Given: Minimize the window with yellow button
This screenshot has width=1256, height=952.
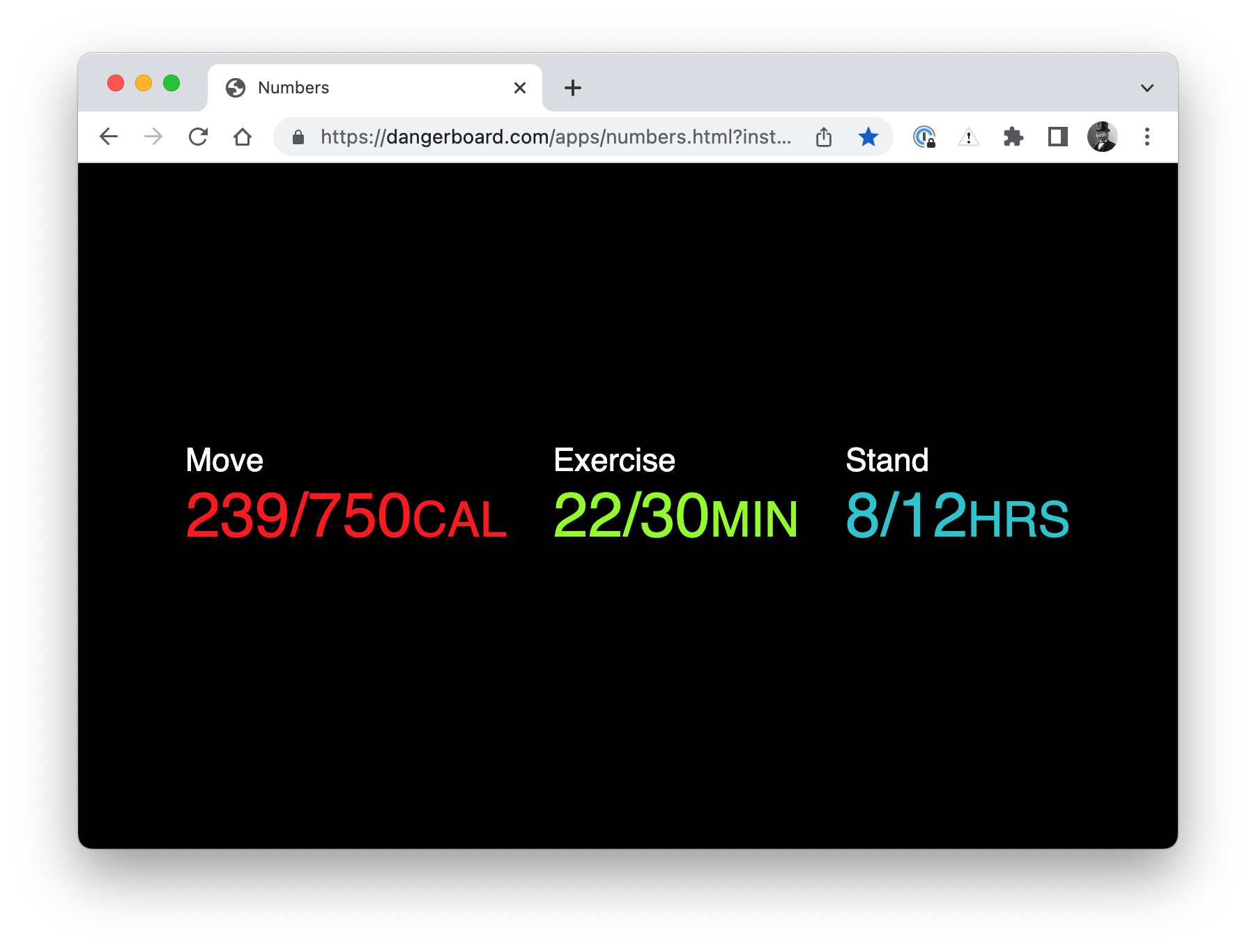Looking at the screenshot, I should pos(144,83).
